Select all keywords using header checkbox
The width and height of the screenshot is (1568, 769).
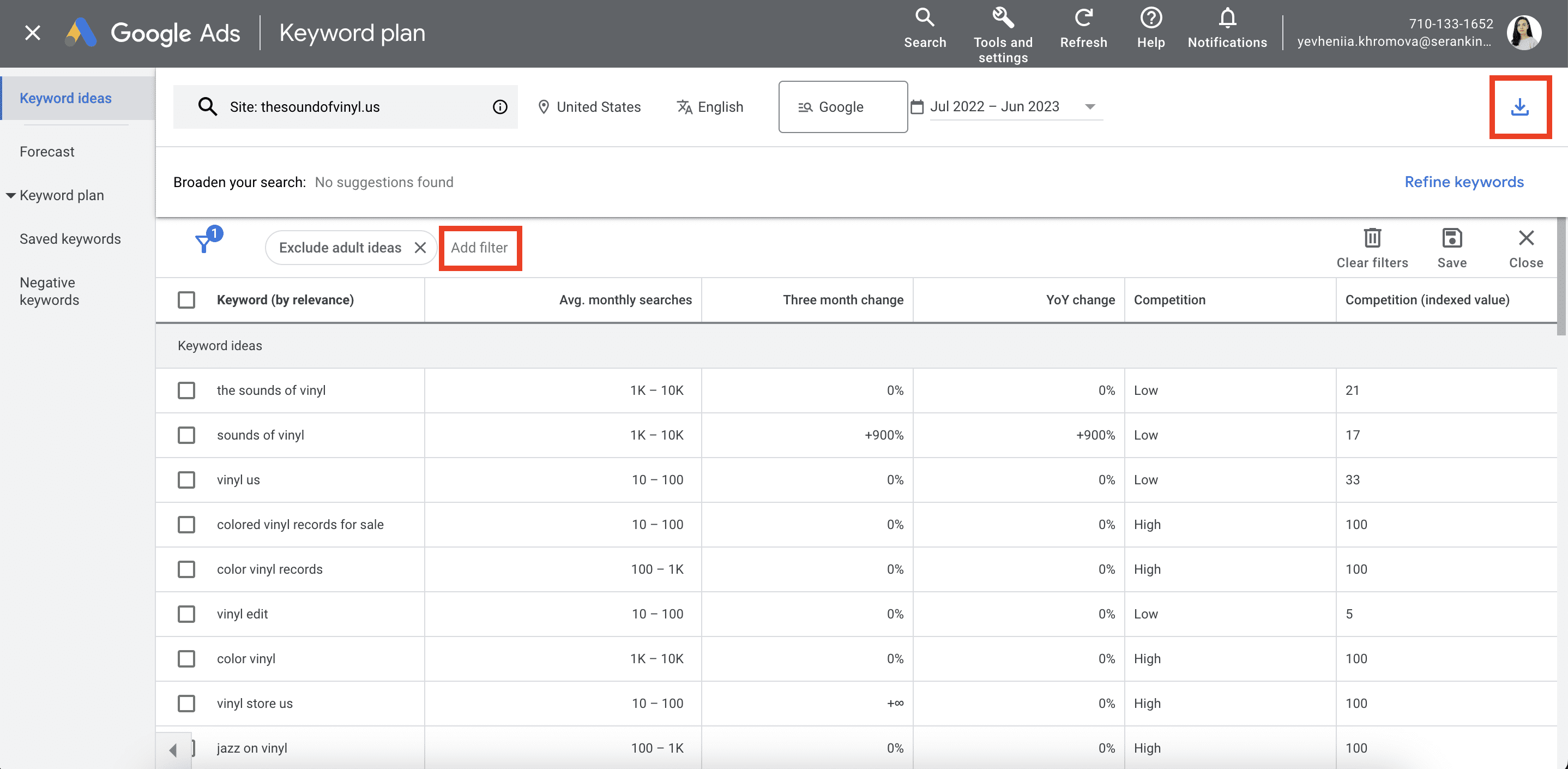tap(187, 299)
